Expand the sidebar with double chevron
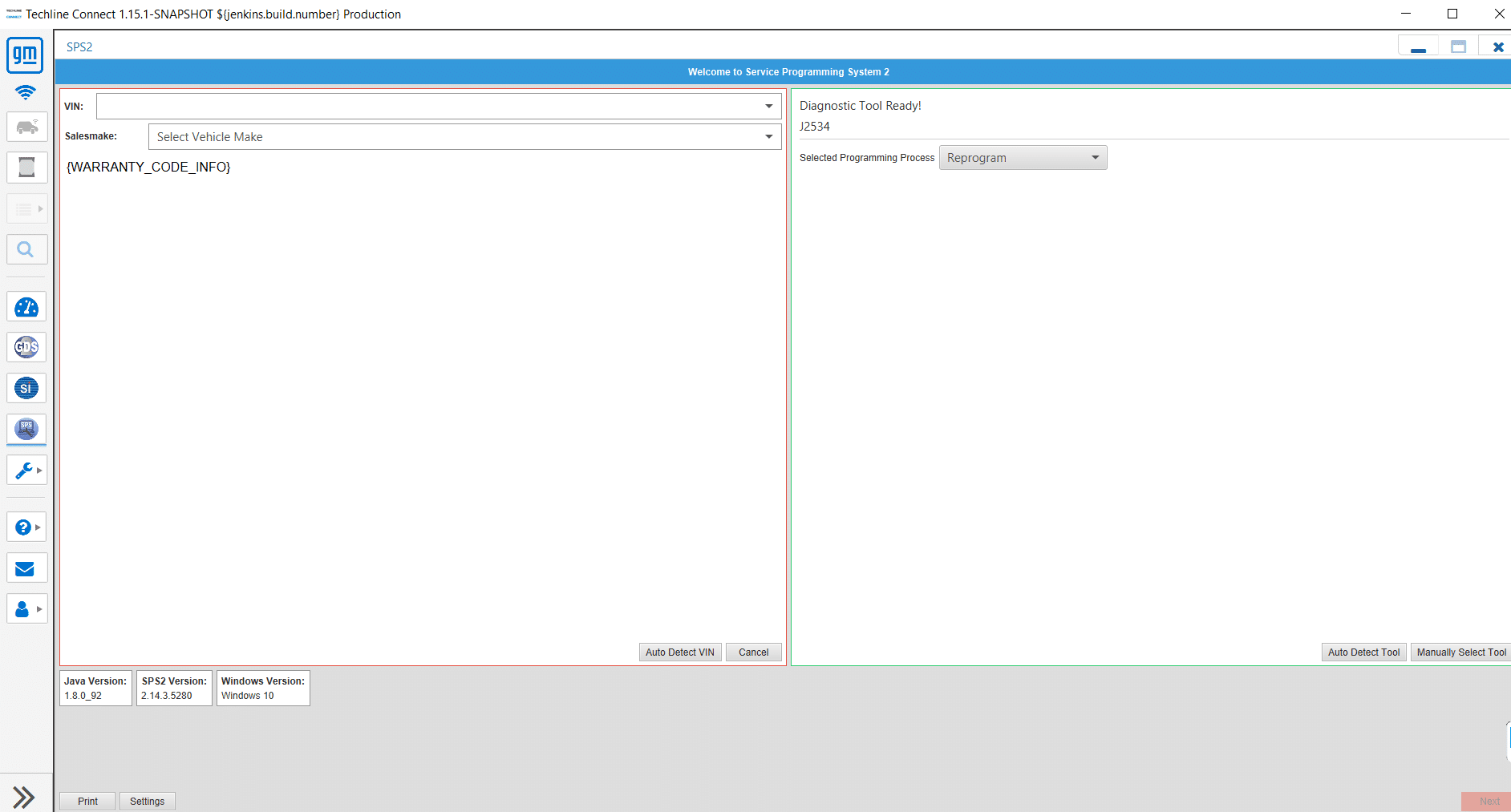Screen dimensions: 1511x812 (x=24, y=797)
